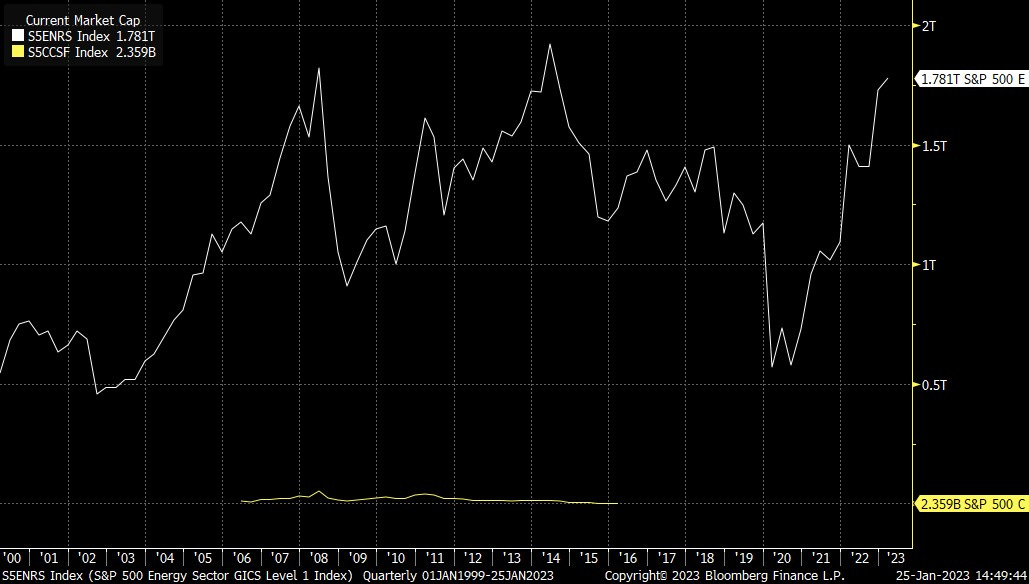The image size is (1029, 584).
Task: Click the 2014 peak of the white line
Action: point(550,45)
